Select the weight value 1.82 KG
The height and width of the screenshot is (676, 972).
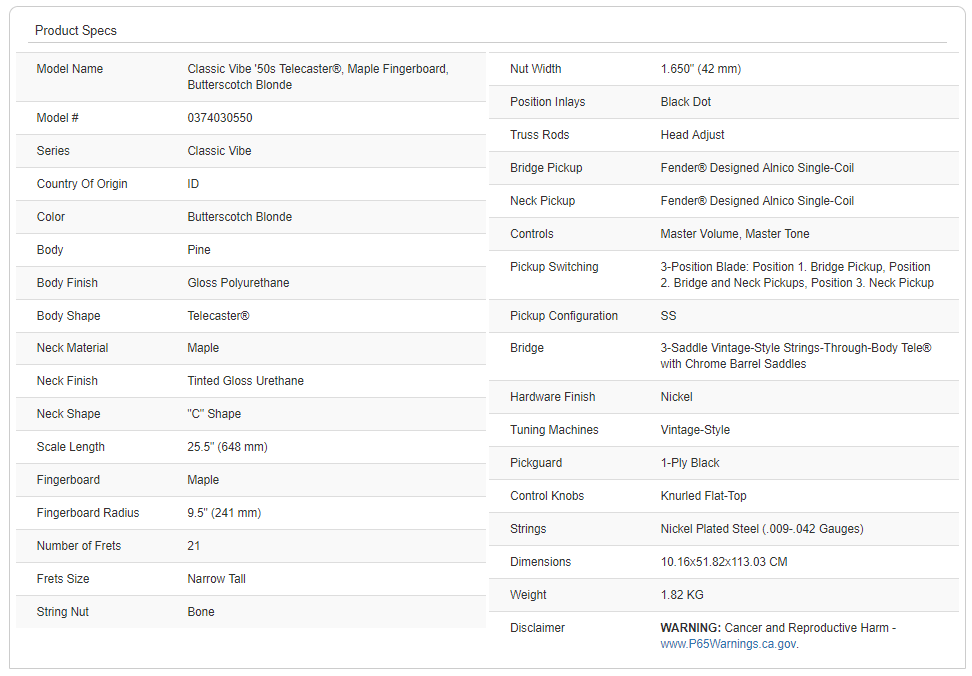(x=682, y=595)
